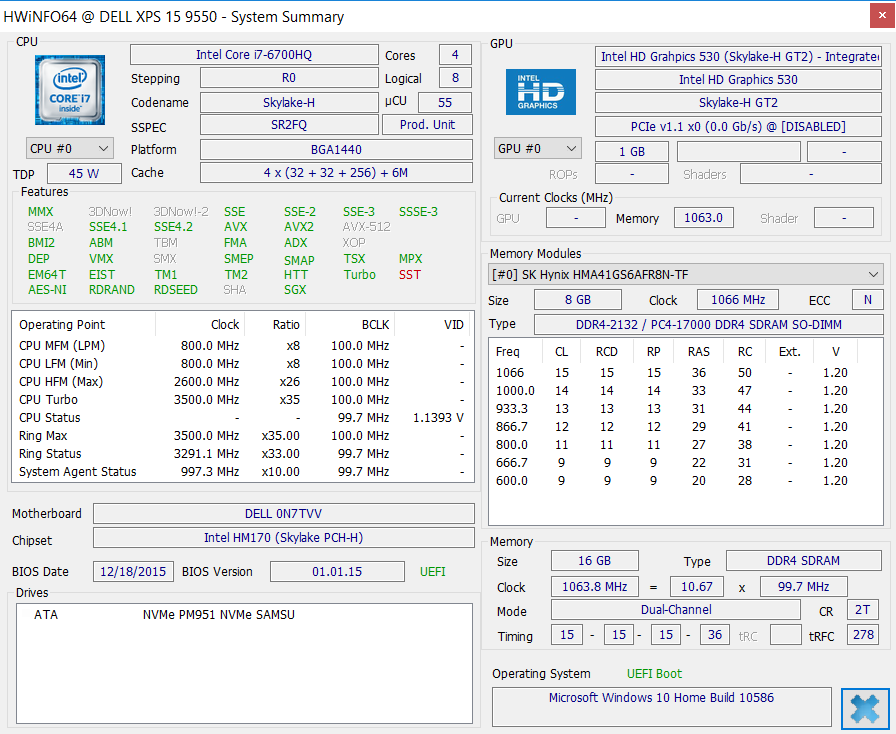Click the DELL 0N7TVV motherboard field
This screenshot has width=896, height=734.
click(284, 514)
